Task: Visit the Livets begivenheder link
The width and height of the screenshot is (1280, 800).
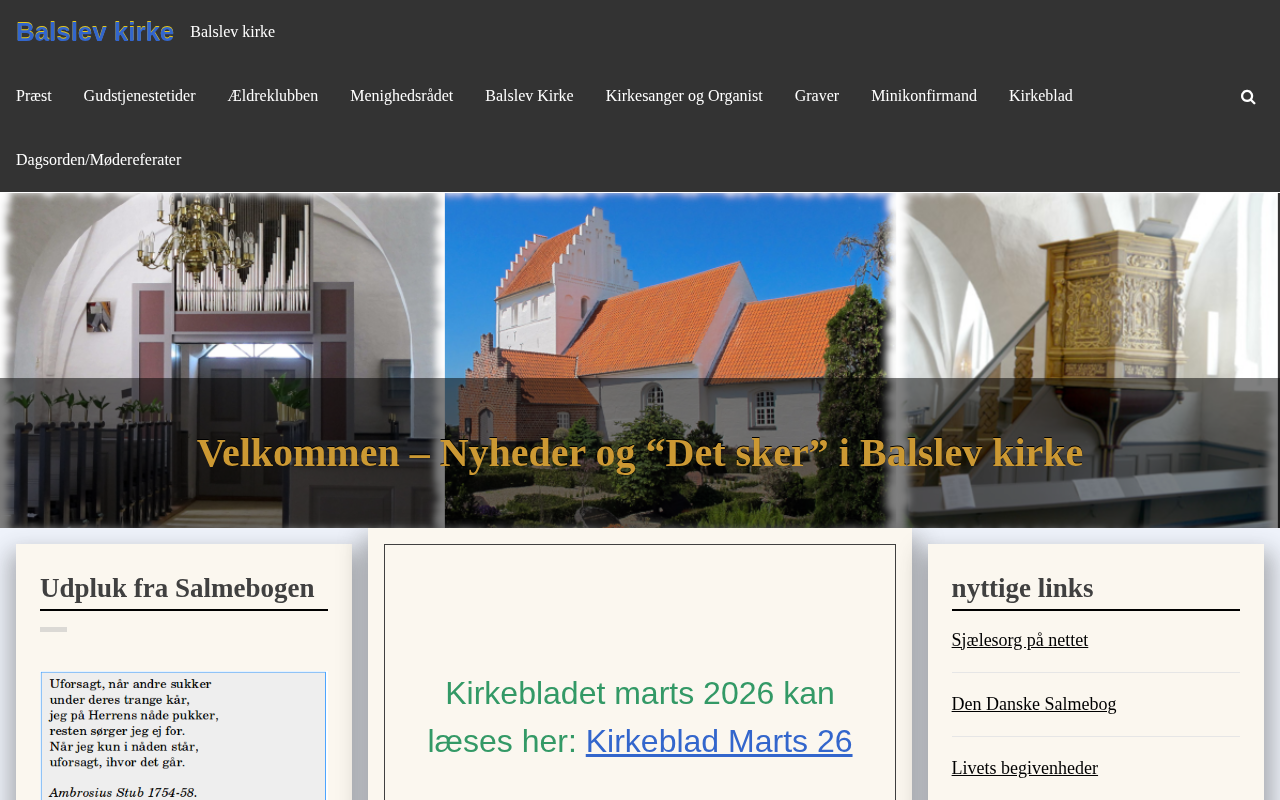Action: click(1025, 768)
